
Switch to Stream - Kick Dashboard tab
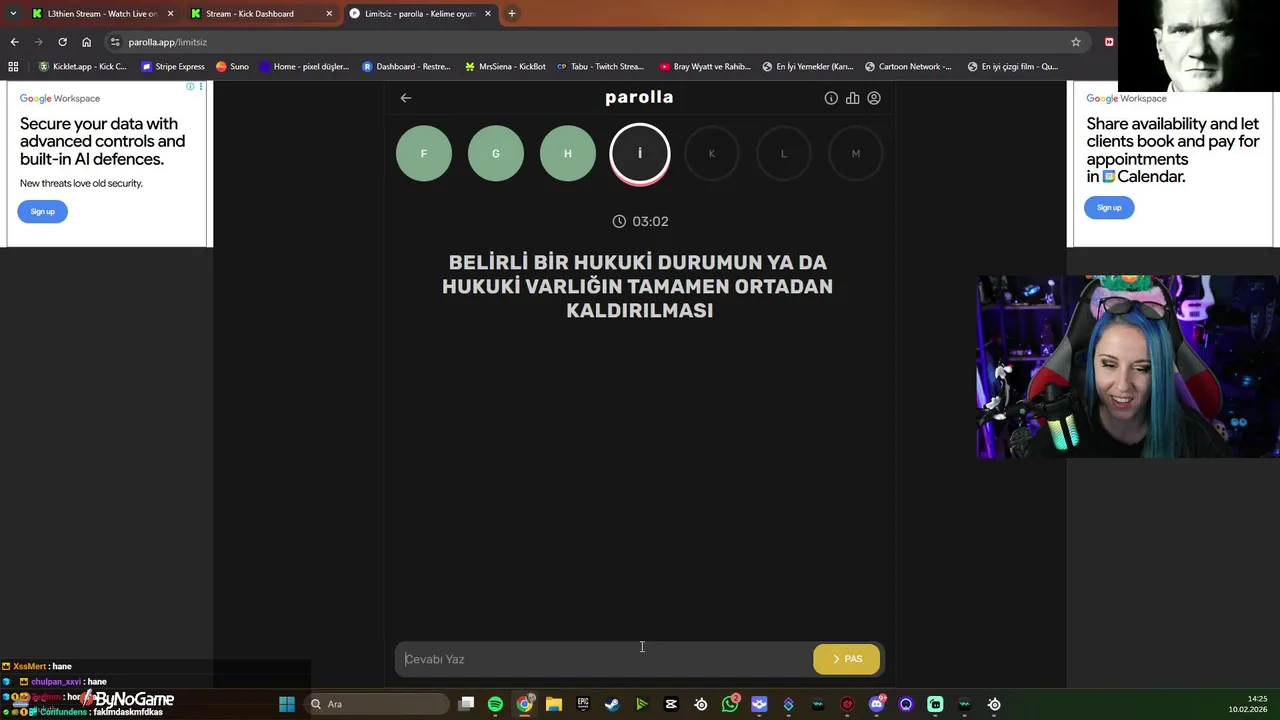point(260,14)
